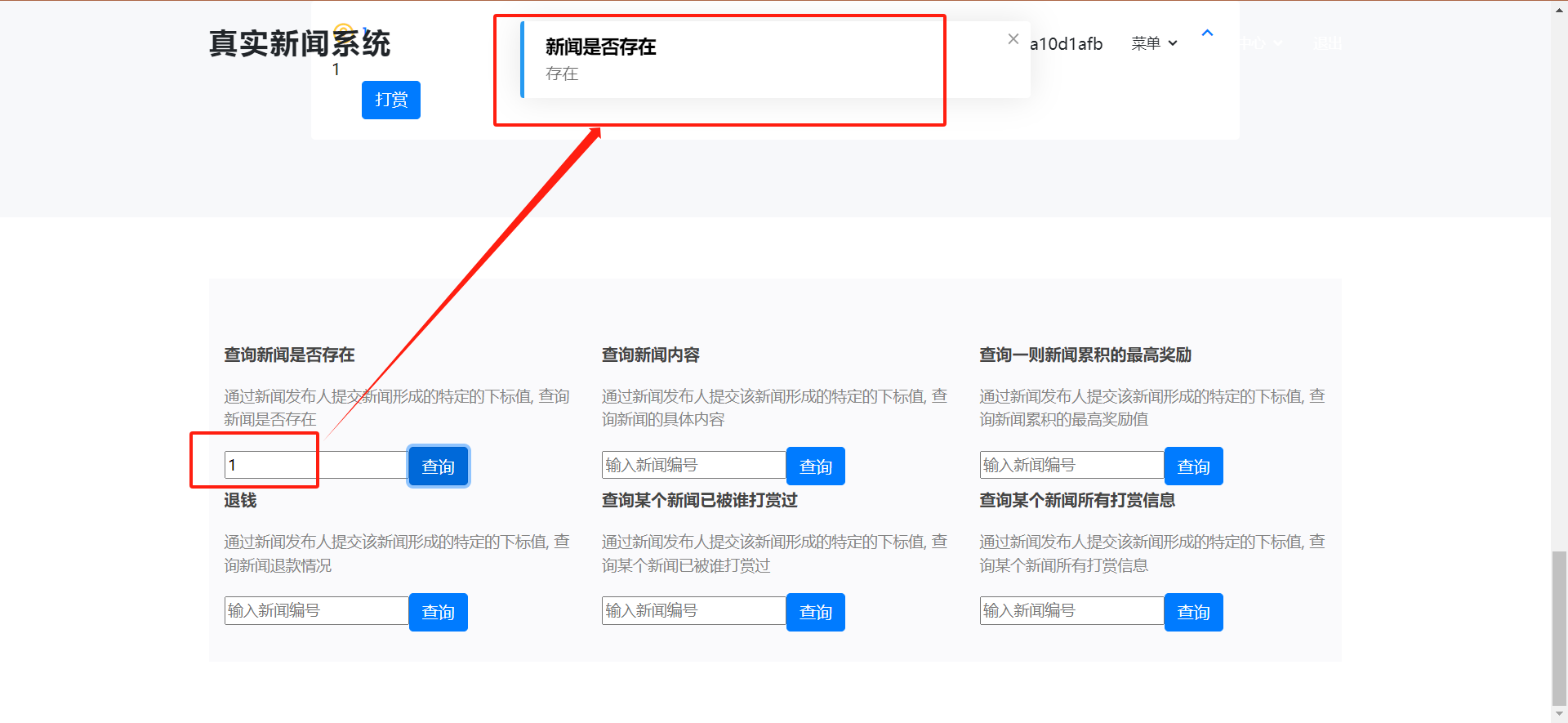Focus input under 查询一则新闻累积的最高奖励
Image resolution: width=1568 pixels, height=723 pixels.
coord(1072,465)
